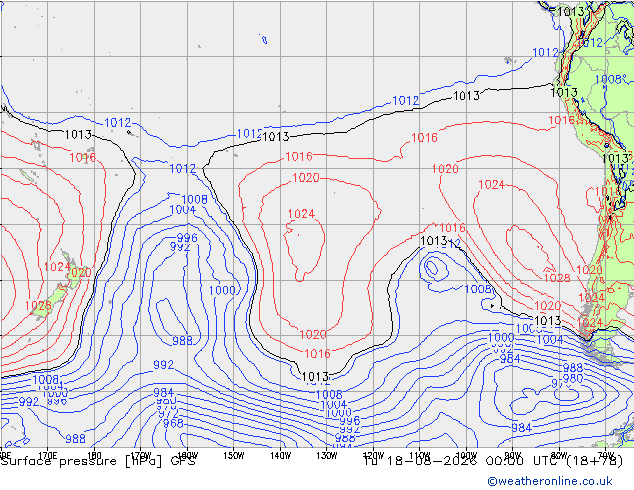Screen dimensions: 634x490
Task: Click the blue 996 label above 992
Action: click(x=187, y=238)
